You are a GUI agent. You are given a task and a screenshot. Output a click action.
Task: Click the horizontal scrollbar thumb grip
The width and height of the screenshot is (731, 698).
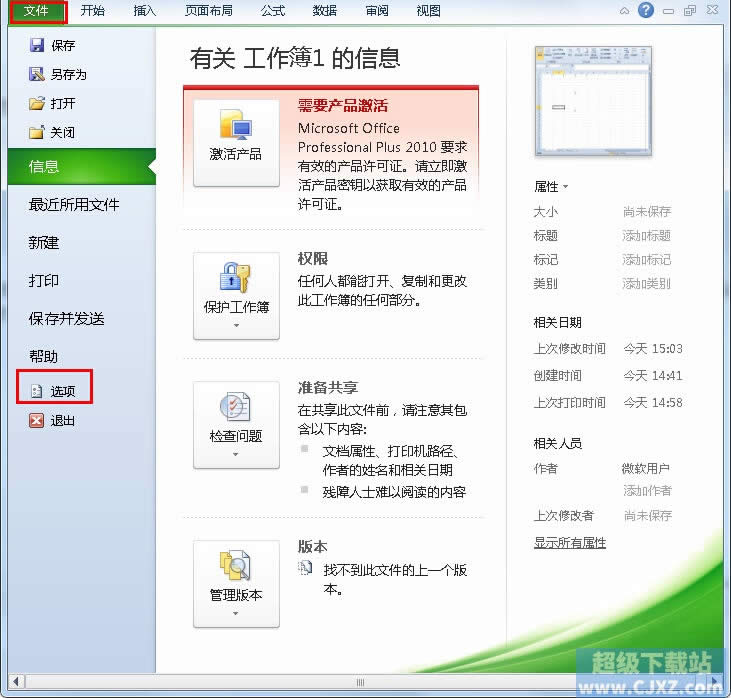pyautogui.click(x=360, y=682)
